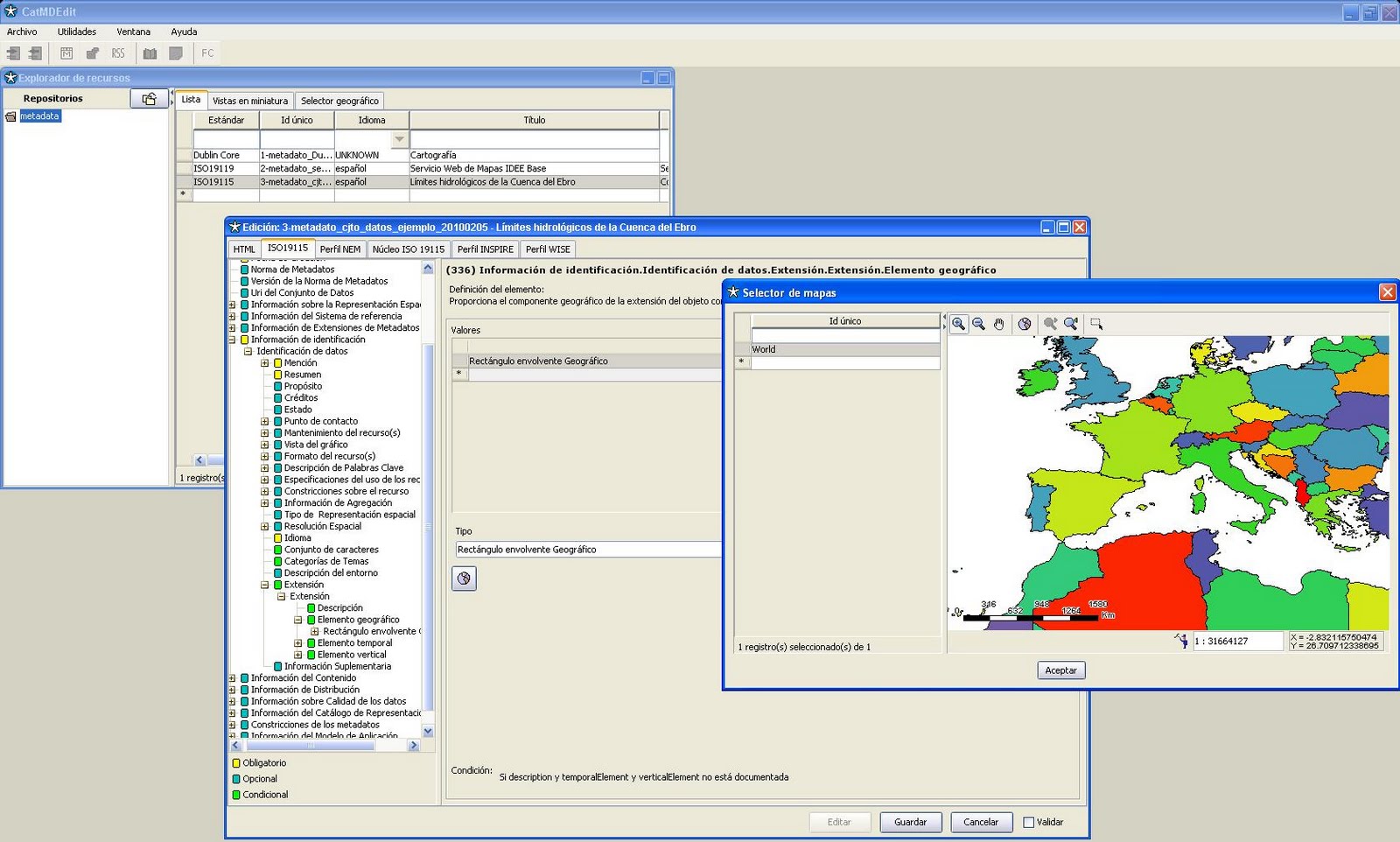The height and width of the screenshot is (842, 1400).
Task: Click the open repository button beside Repositorios
Action: click(x=150, y=99)
